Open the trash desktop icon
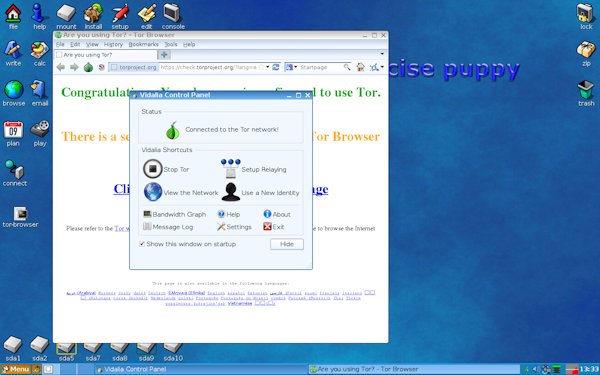The height and width of the screenshot is (375, 600). [x=586, y=93]
